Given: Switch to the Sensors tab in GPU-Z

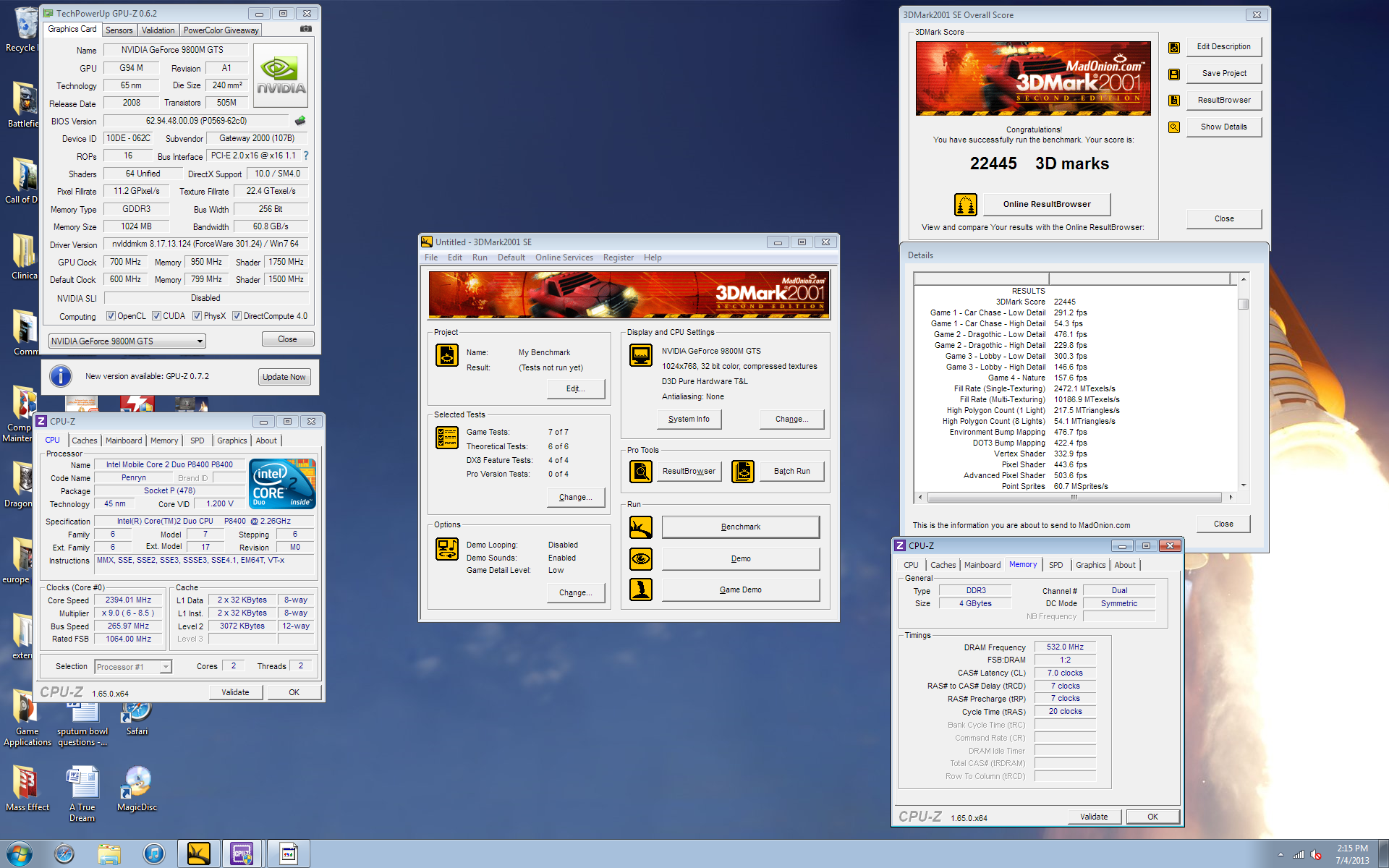Looking at the screenshot, I should pyautogui.click(x=119, y=30).
